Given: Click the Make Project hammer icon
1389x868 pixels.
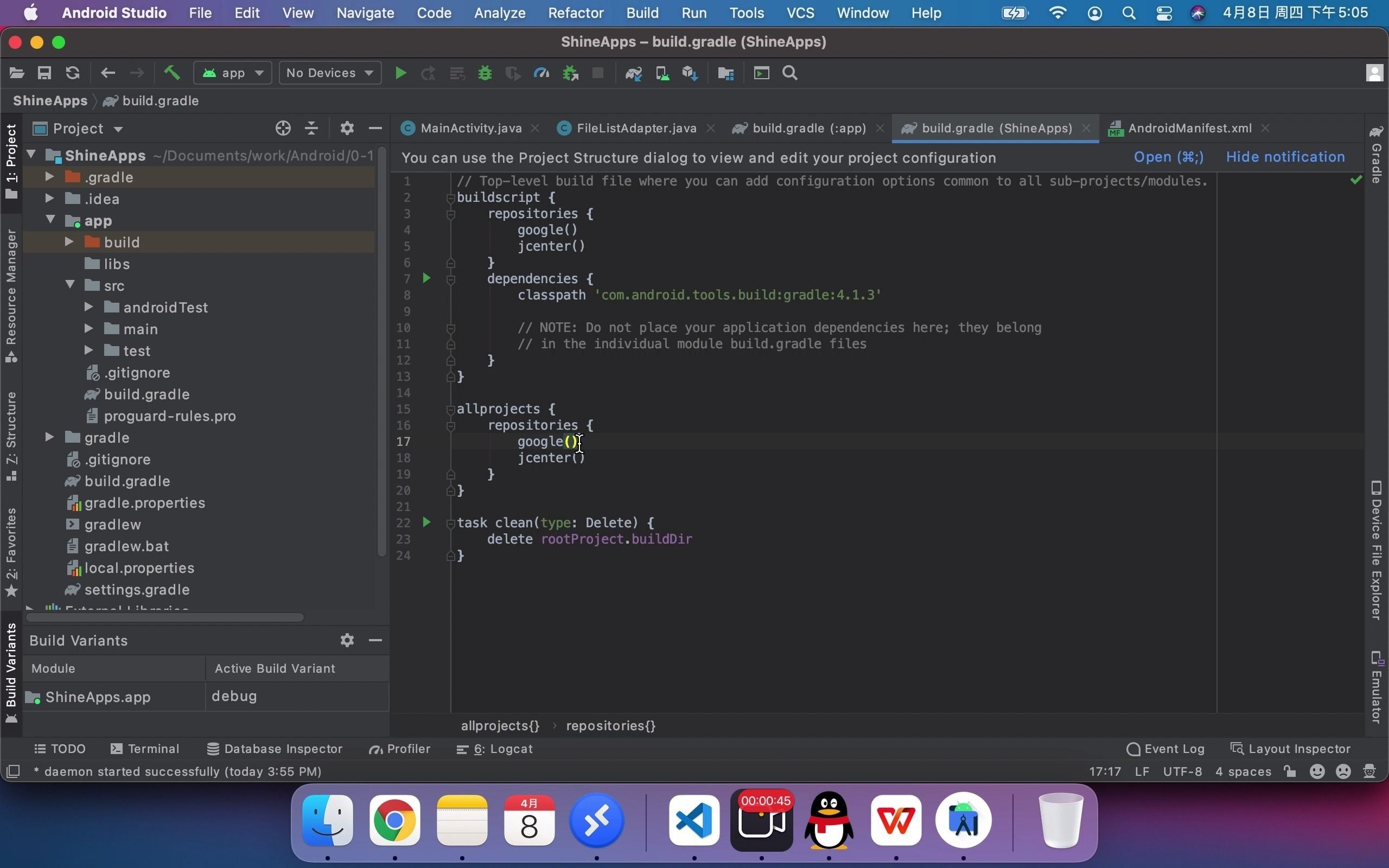Looking at the screenshot, I should pyautogui.click(x=171, y=72).
